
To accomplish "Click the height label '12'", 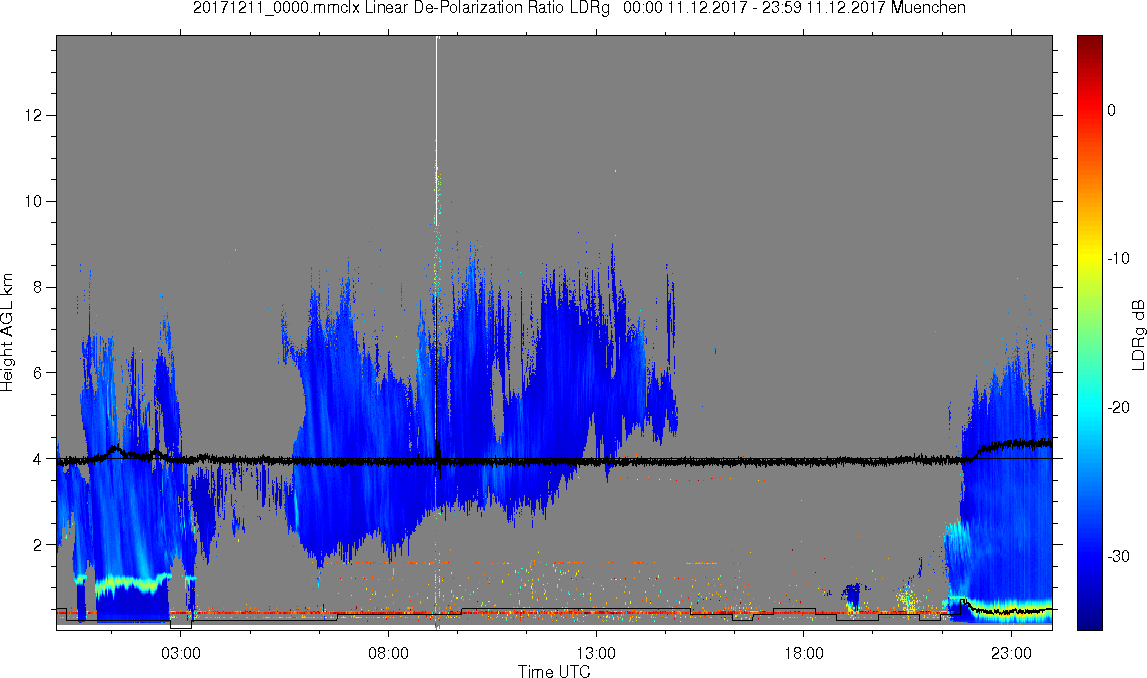I will tap(32, 116).
